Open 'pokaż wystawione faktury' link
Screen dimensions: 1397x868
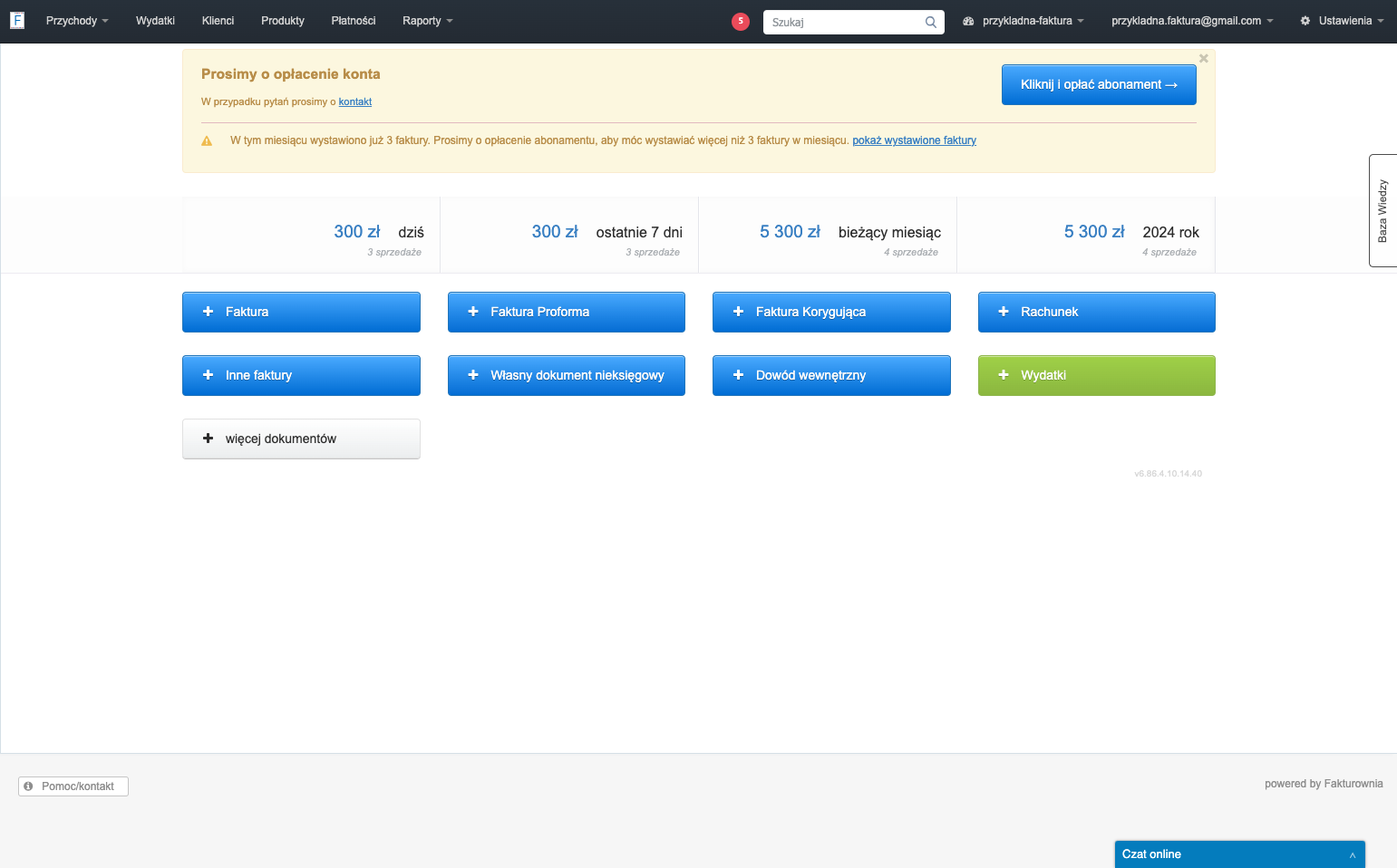[x=914, y=140]
